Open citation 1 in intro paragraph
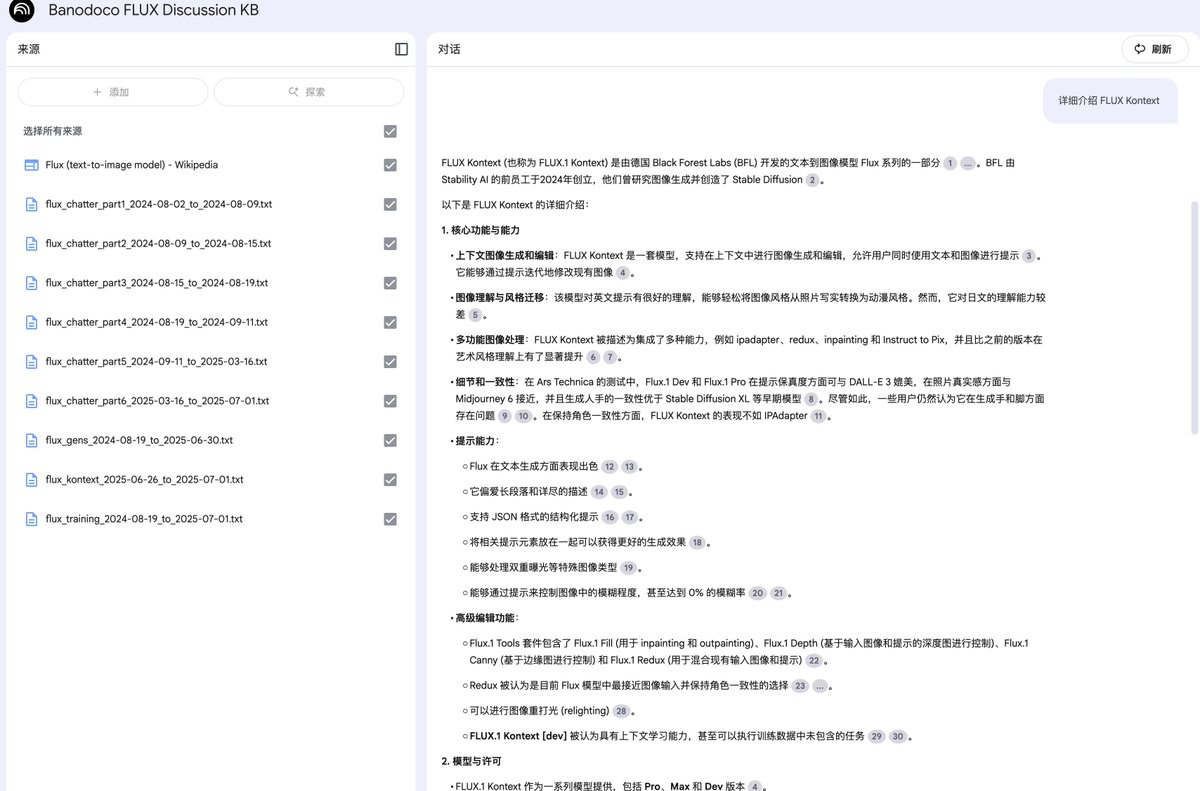The width and height of the screenshot is (1200, 791). (950, 163)
